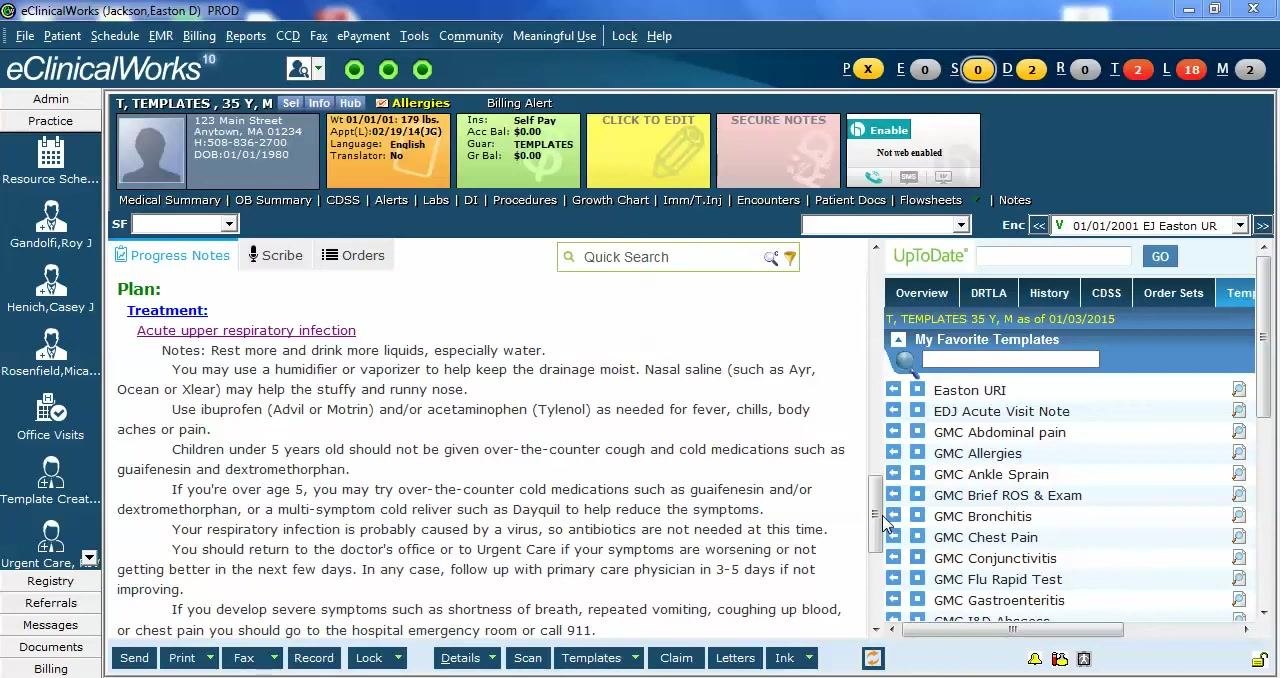
Task: Click the envelope icon next to Allergies
Action: tap(382, 103)
